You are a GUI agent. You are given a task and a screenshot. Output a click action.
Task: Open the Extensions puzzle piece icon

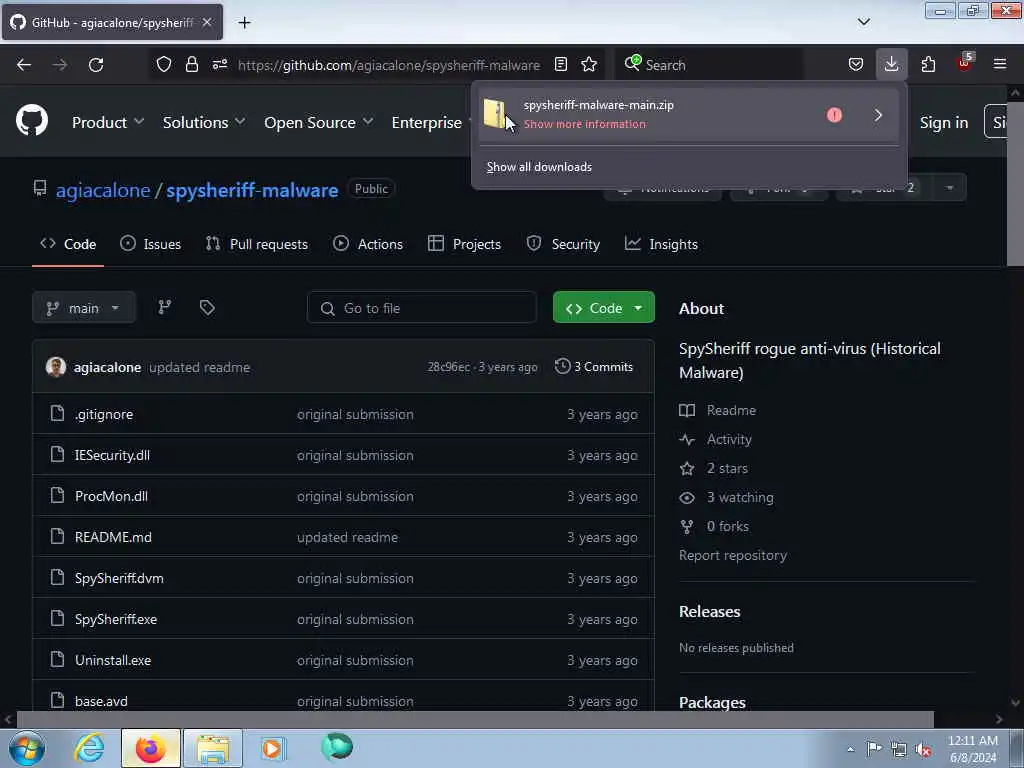click(x=928, y=64)
